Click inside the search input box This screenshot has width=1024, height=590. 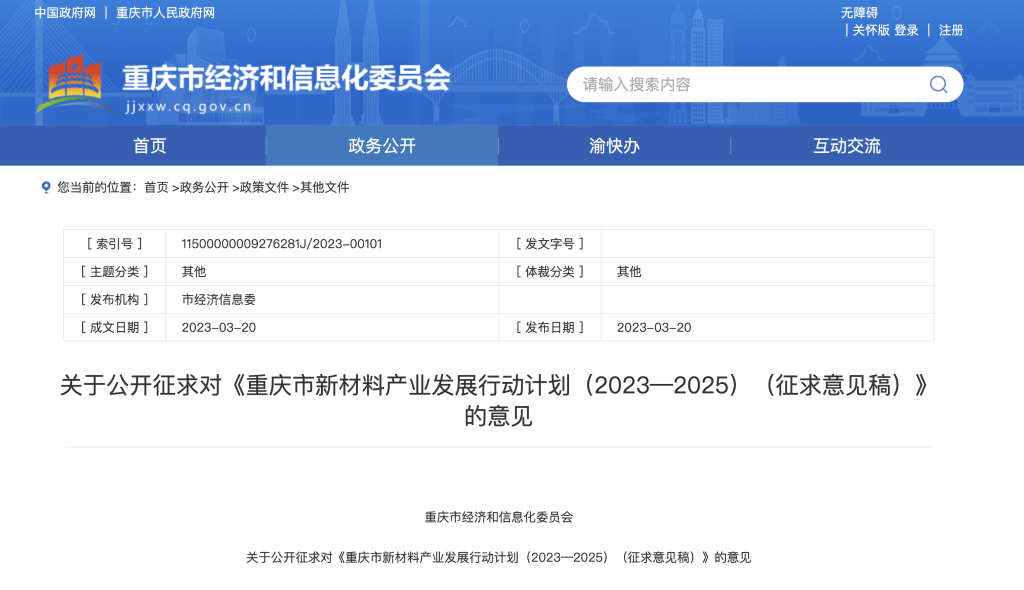coord(700,84)
